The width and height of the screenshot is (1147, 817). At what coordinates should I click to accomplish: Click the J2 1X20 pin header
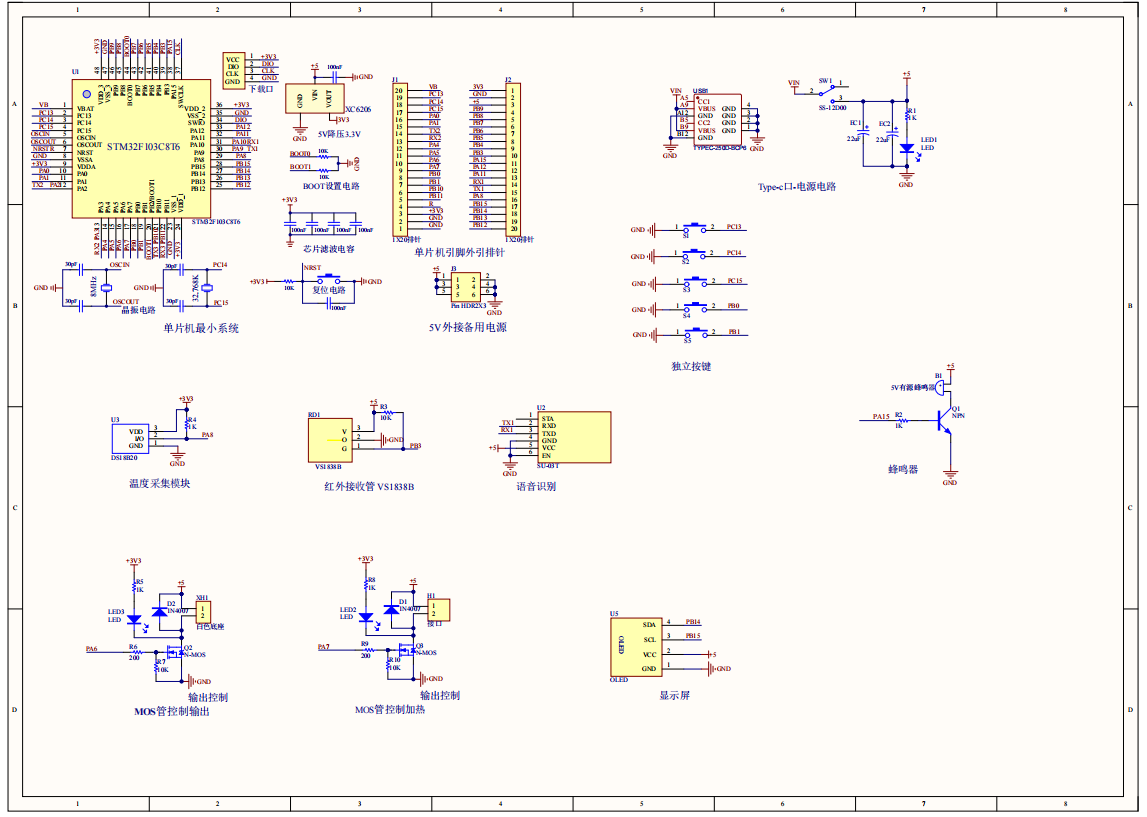click(x=512, y=159)
